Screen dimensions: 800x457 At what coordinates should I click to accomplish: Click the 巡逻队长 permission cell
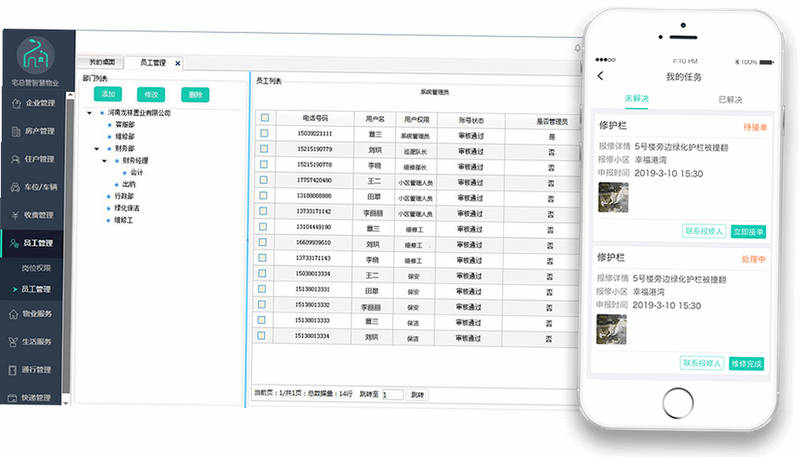pos(415,151)
